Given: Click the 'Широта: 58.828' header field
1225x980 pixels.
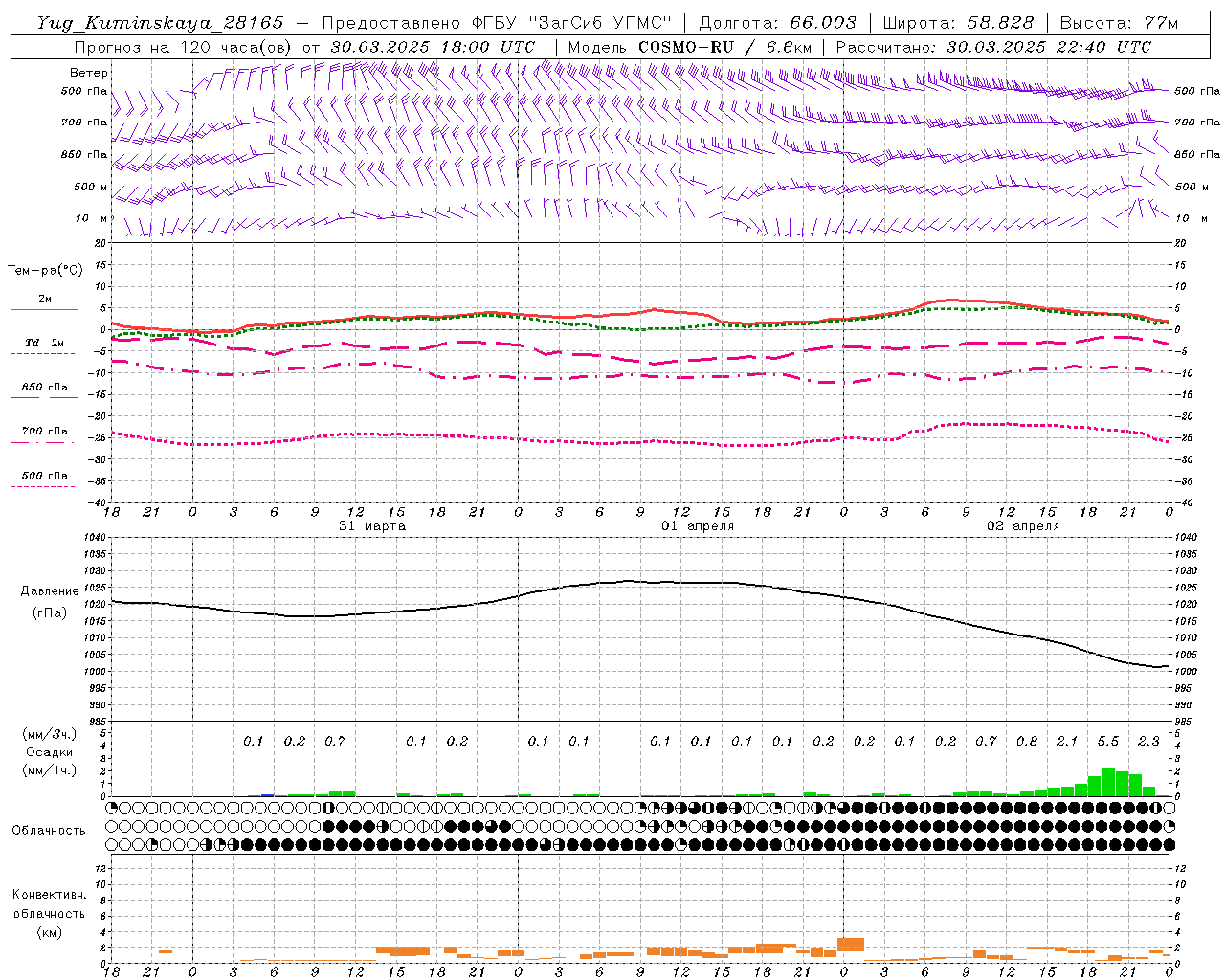Looking at the screenshot, I should coord(958,23).
